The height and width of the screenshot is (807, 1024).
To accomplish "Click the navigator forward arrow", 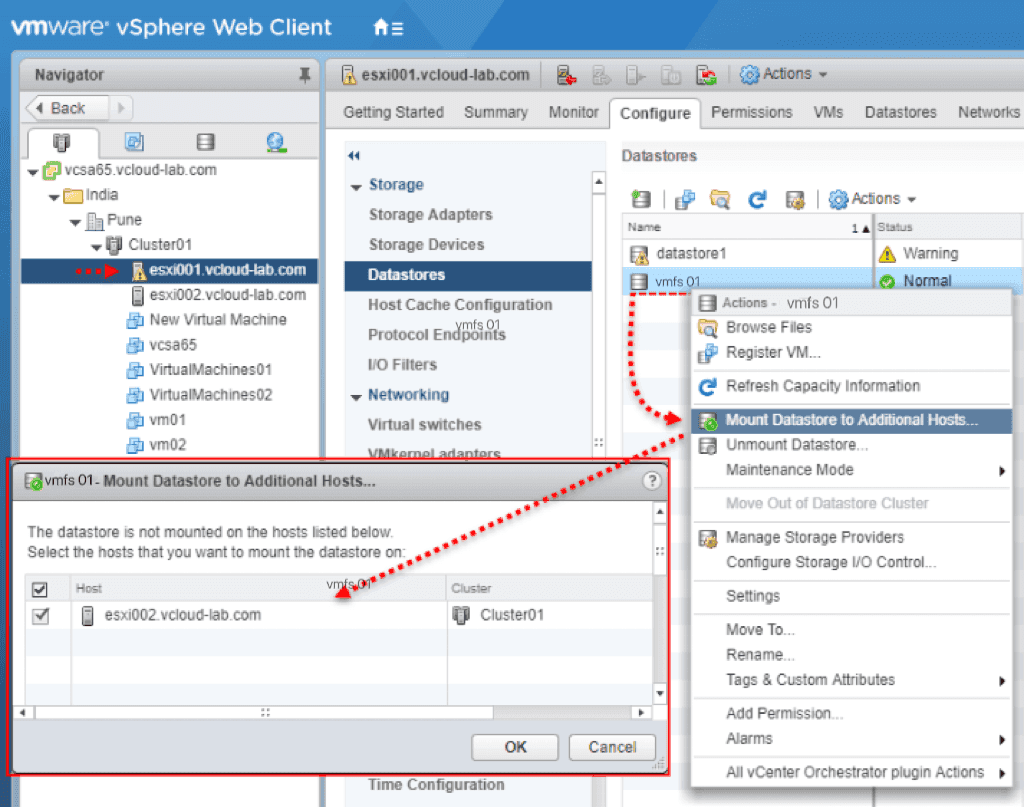I will (x=121, y=108).
